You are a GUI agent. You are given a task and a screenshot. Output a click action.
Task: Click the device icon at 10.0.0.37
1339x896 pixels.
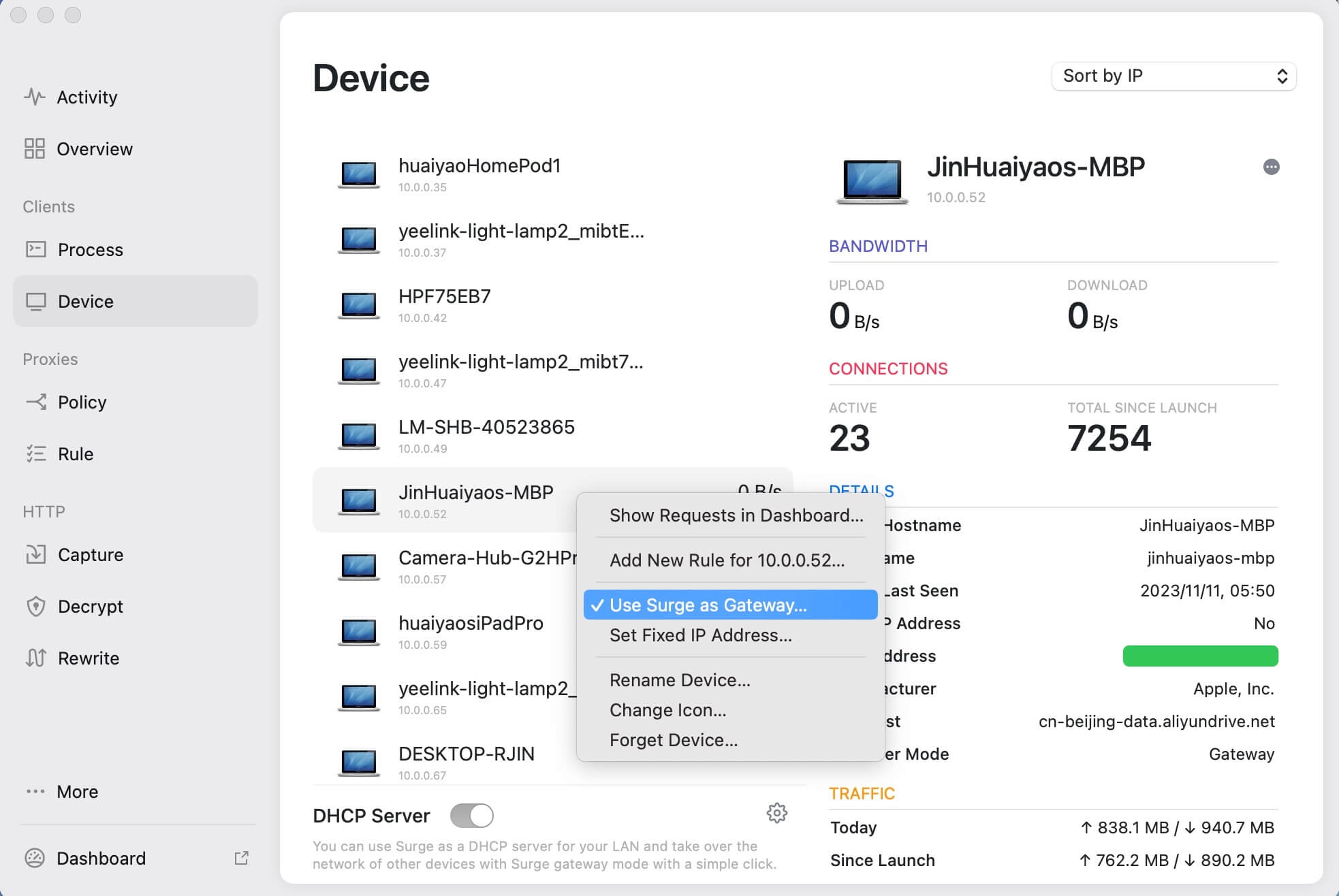click(x=359, y=240)
